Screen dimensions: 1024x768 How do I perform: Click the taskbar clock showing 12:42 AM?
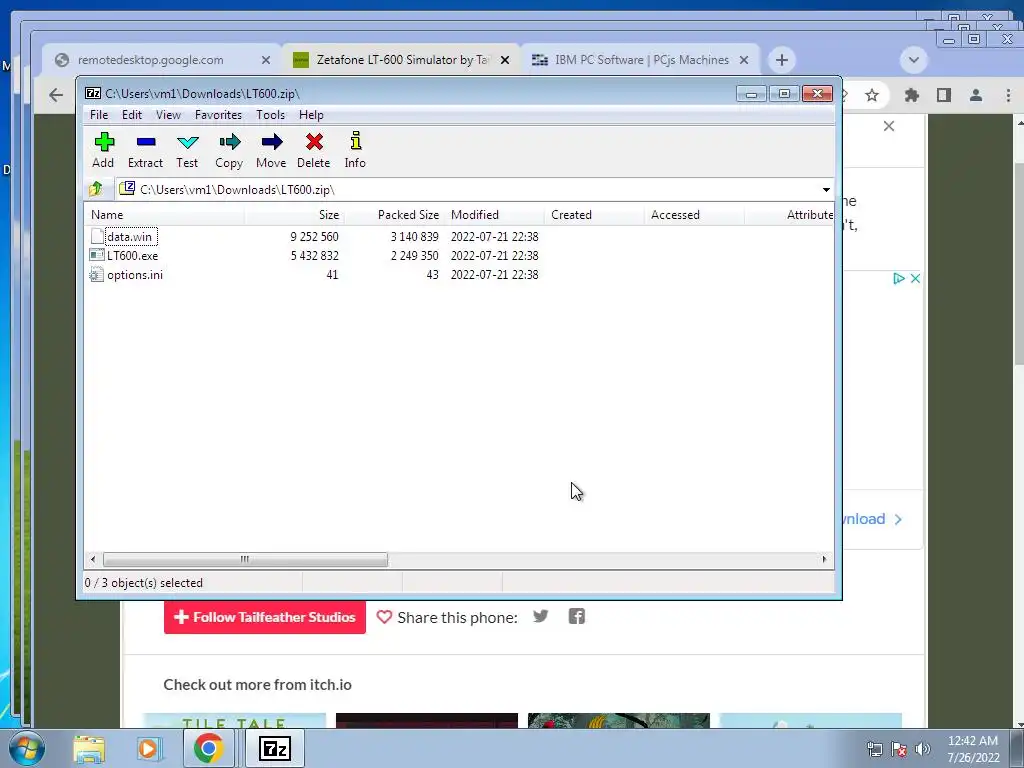click(x=973, y=749)
